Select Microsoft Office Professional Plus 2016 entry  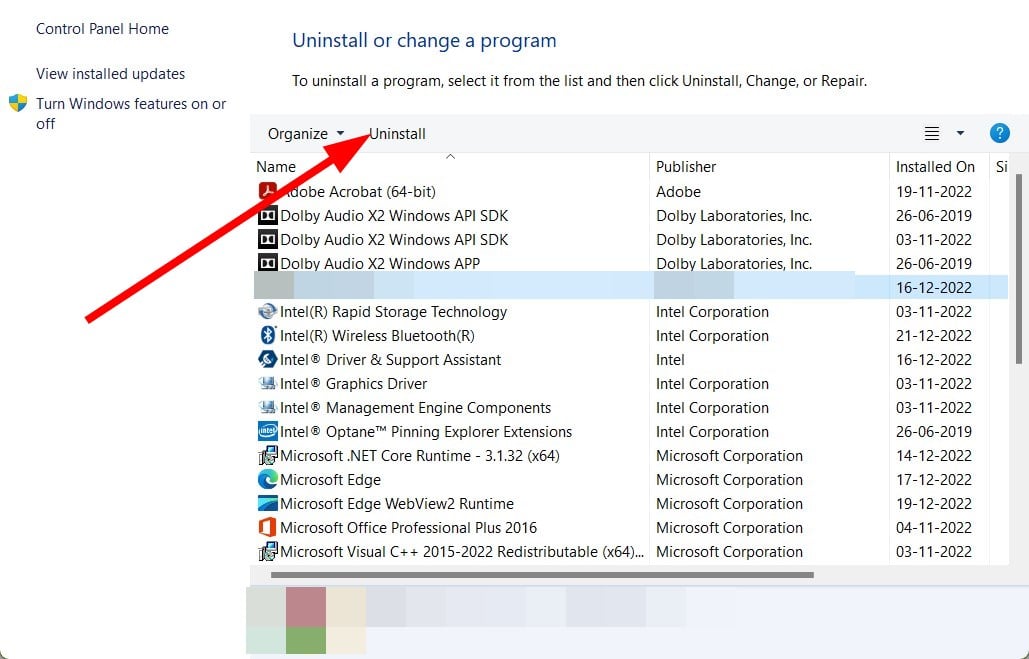pyautogui.click(x=408, y=528)
